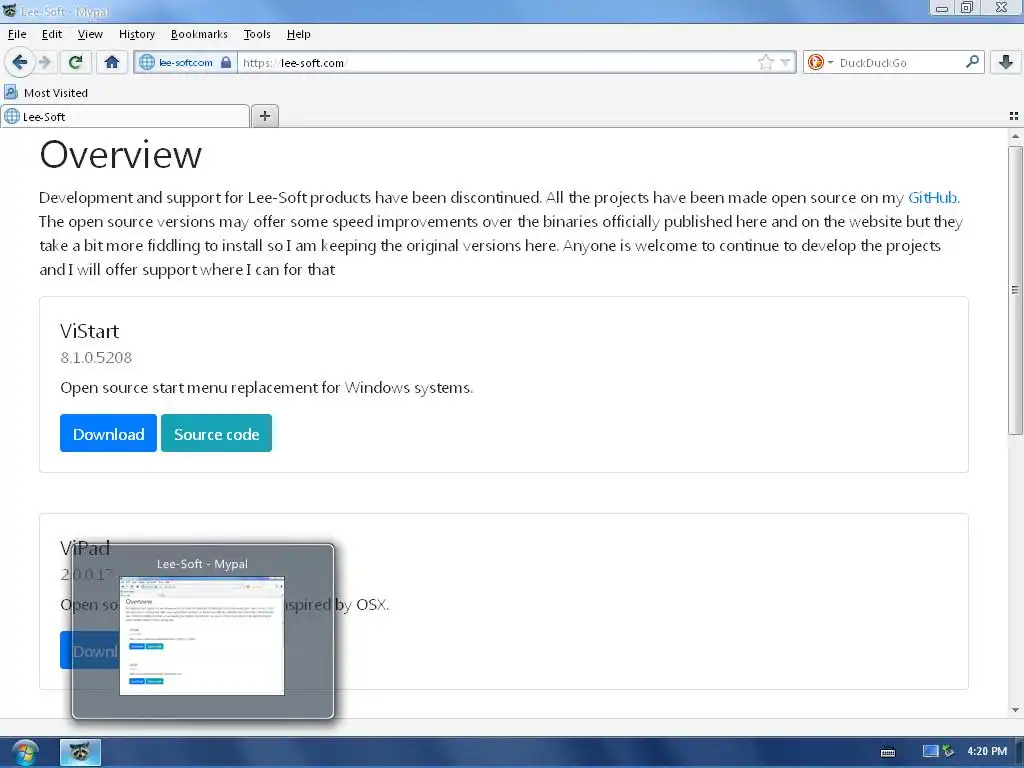Viewport: 1024px width, 768px height.
Task: Bookmark this page with the star icon
Action: coord(765,62)
